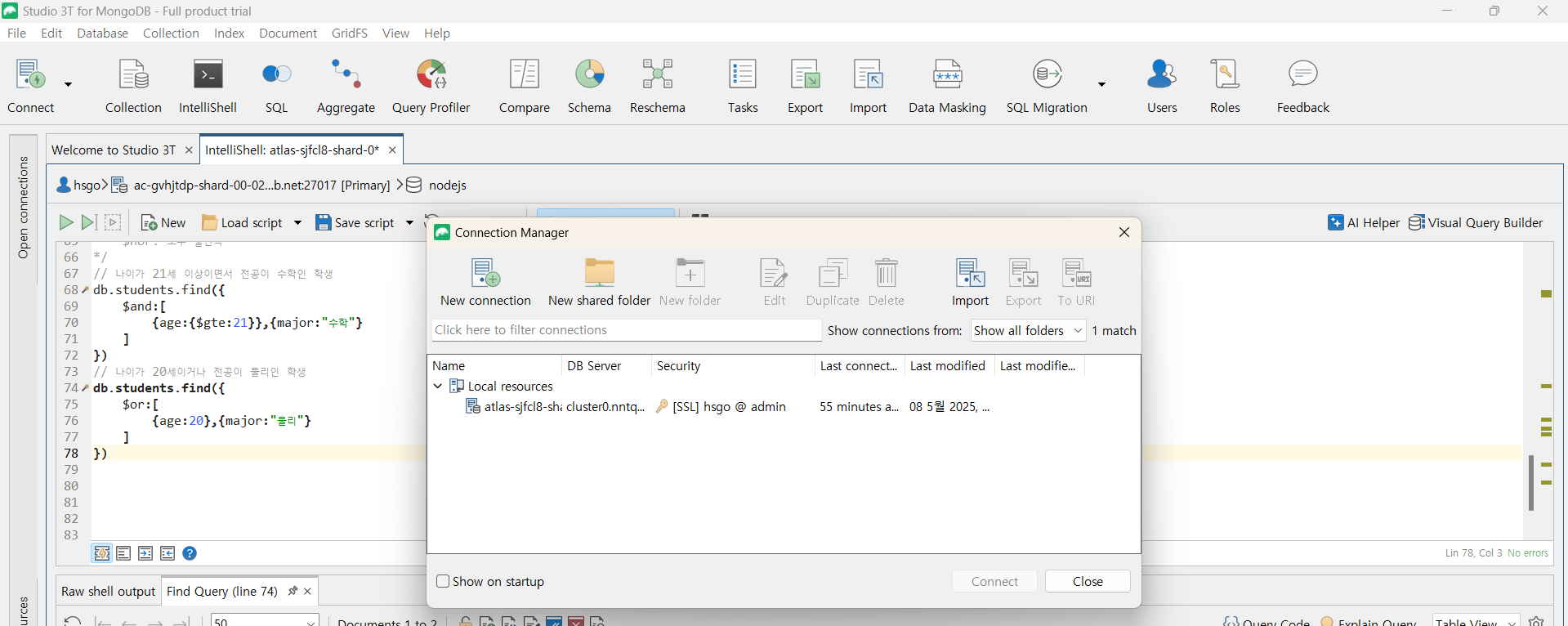
Task: Click Import in Connection Manager
Action: point(970,282)
